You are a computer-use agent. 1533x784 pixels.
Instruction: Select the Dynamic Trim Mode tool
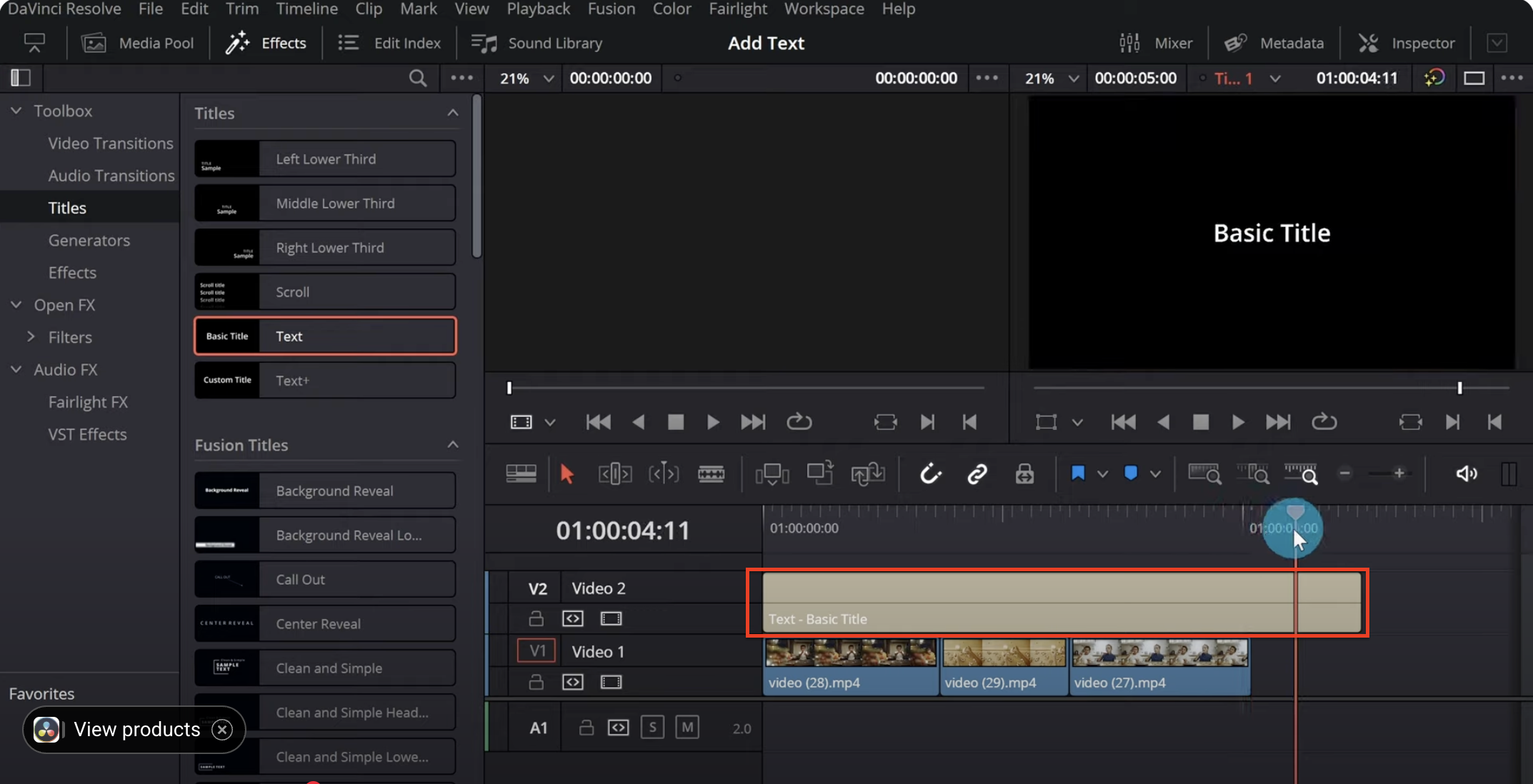(x=664, y=473)
